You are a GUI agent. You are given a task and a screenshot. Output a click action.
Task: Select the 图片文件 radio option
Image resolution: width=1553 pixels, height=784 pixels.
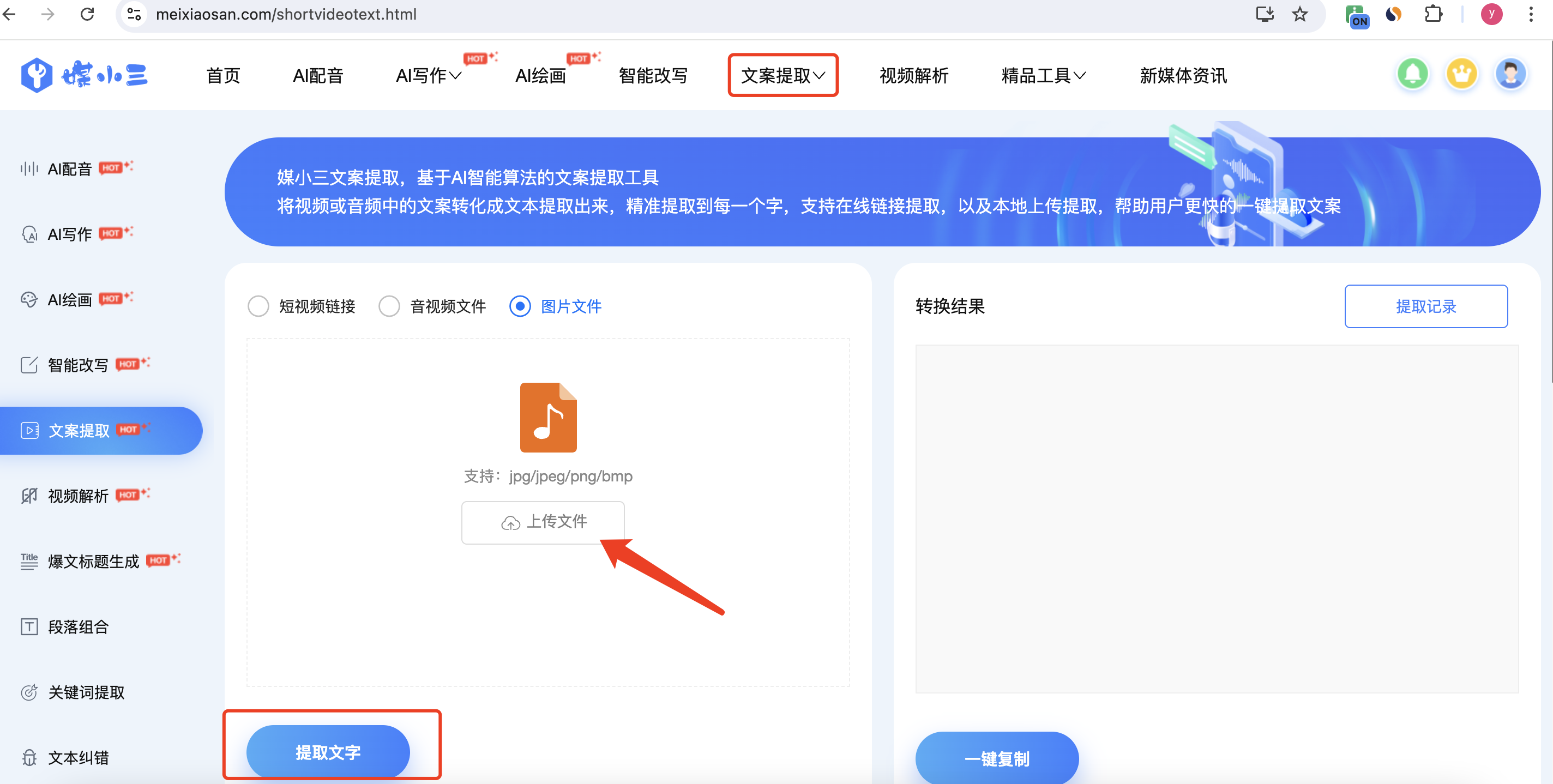click(x=520, y=306)
